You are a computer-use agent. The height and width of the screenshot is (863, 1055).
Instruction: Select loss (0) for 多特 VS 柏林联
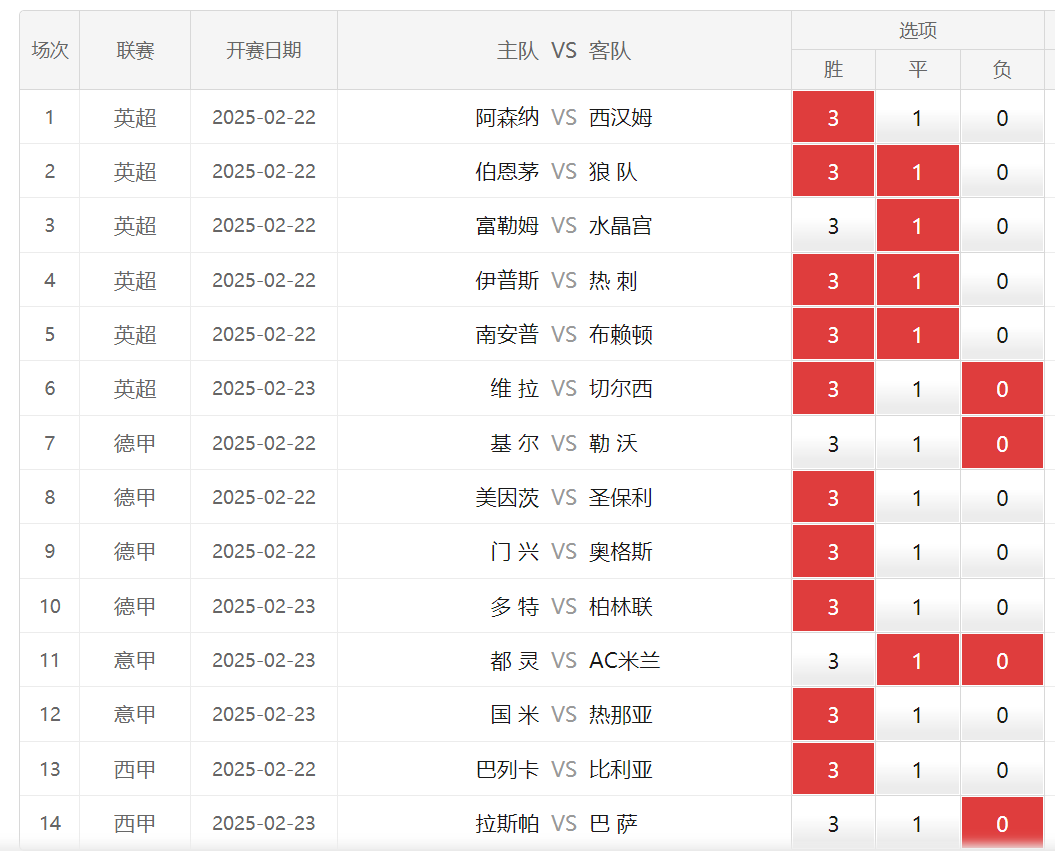[x=1003, y=606]
